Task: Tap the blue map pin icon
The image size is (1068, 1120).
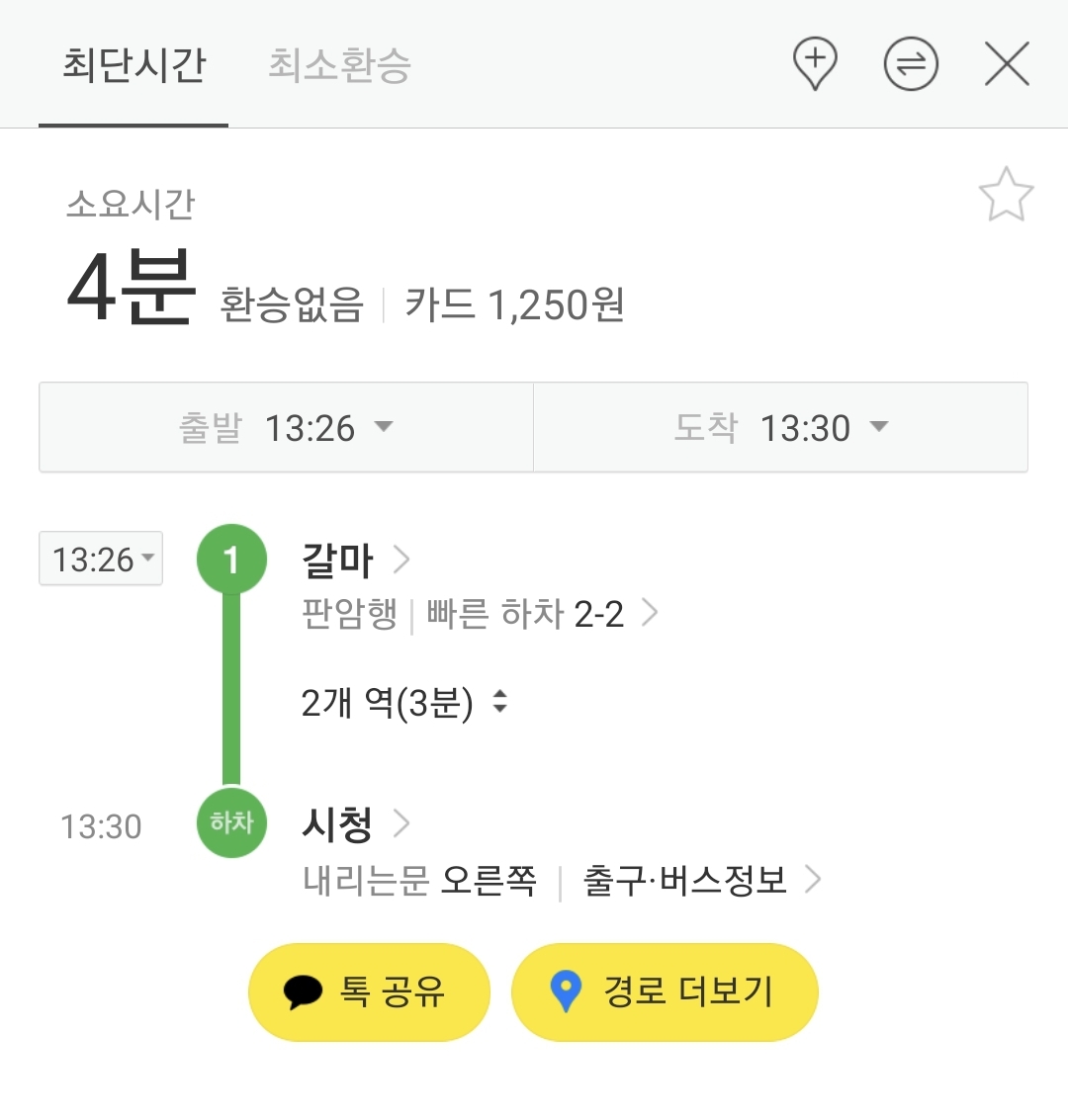Action: (x=565, y=991)
